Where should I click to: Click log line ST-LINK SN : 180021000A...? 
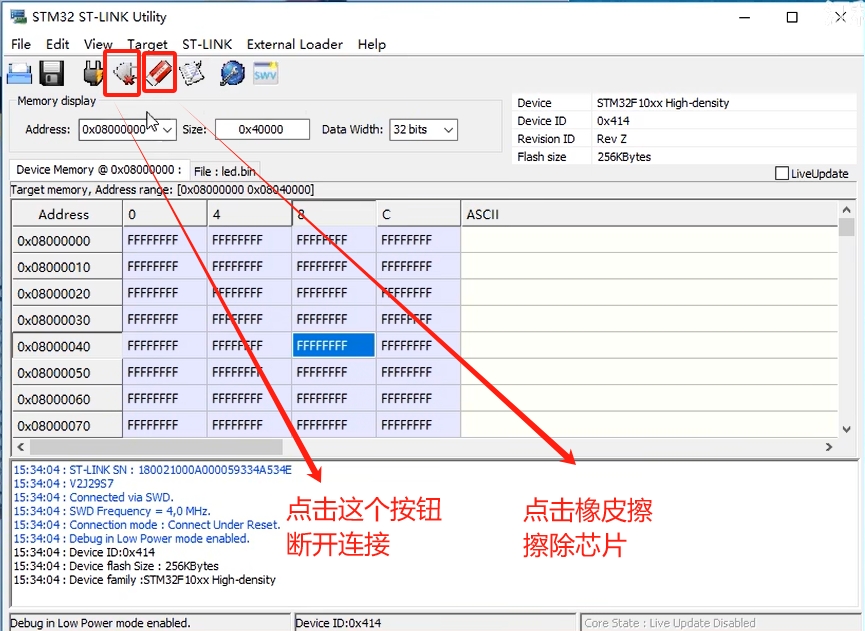click(153, 470)
